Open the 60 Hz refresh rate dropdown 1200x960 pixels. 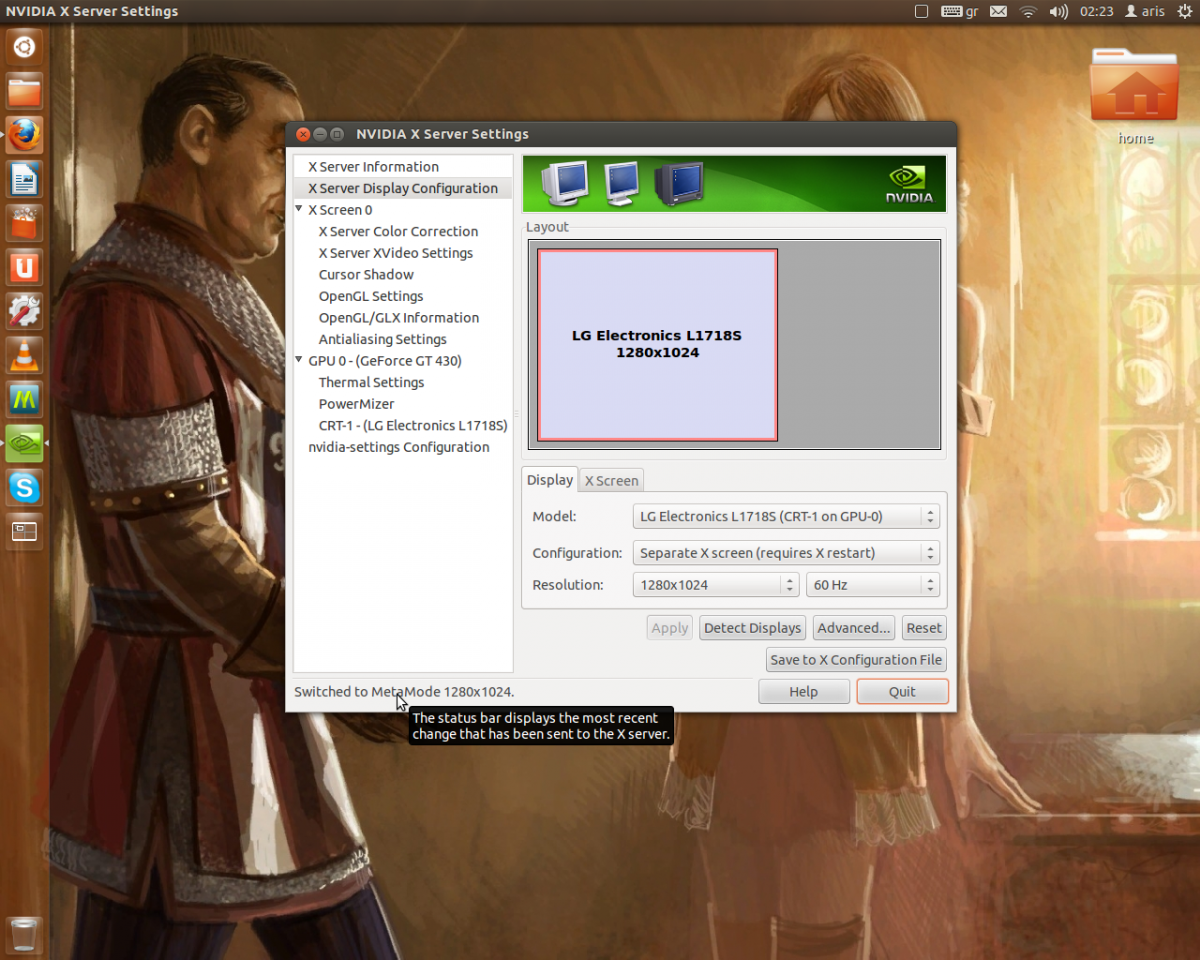point(873,585)
